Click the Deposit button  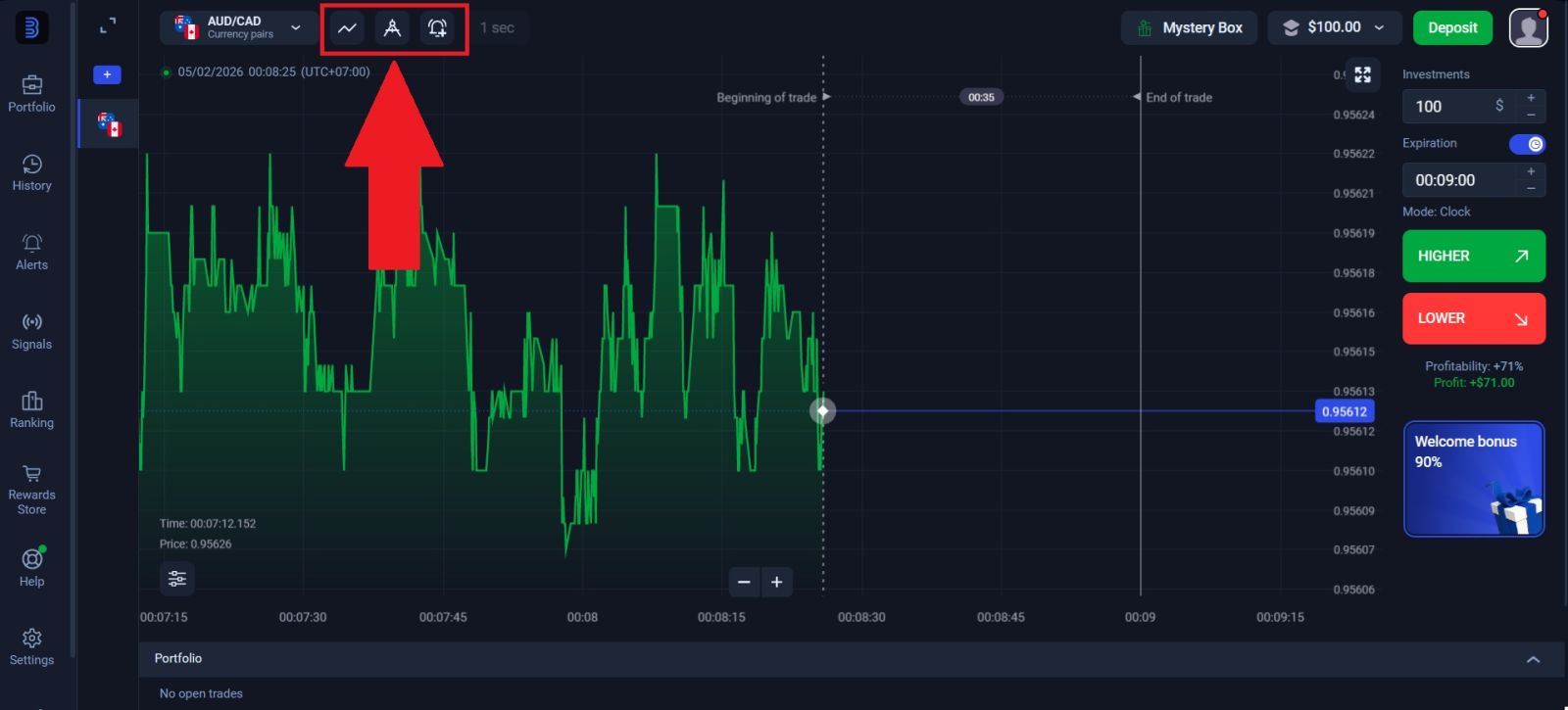tap(1451, 27)
